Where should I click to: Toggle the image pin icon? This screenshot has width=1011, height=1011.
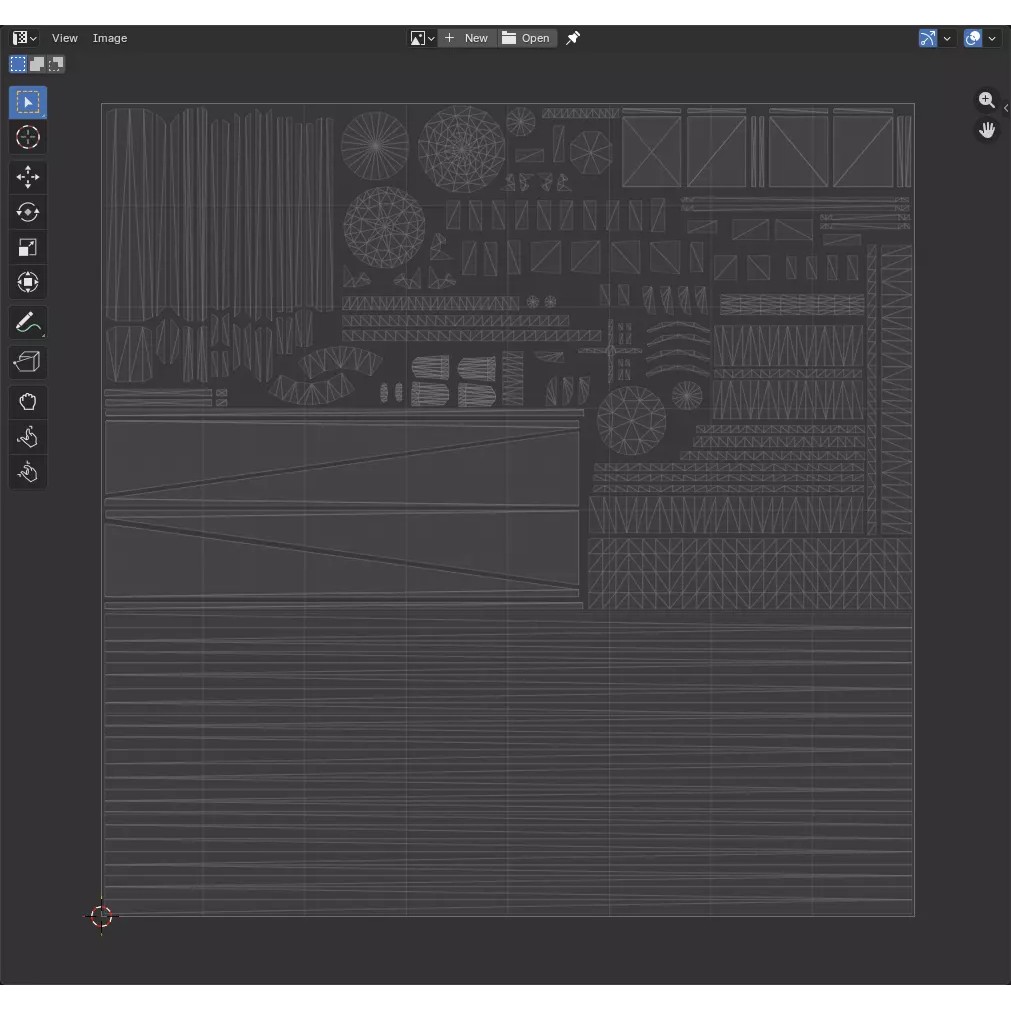(x=573, y=38)
